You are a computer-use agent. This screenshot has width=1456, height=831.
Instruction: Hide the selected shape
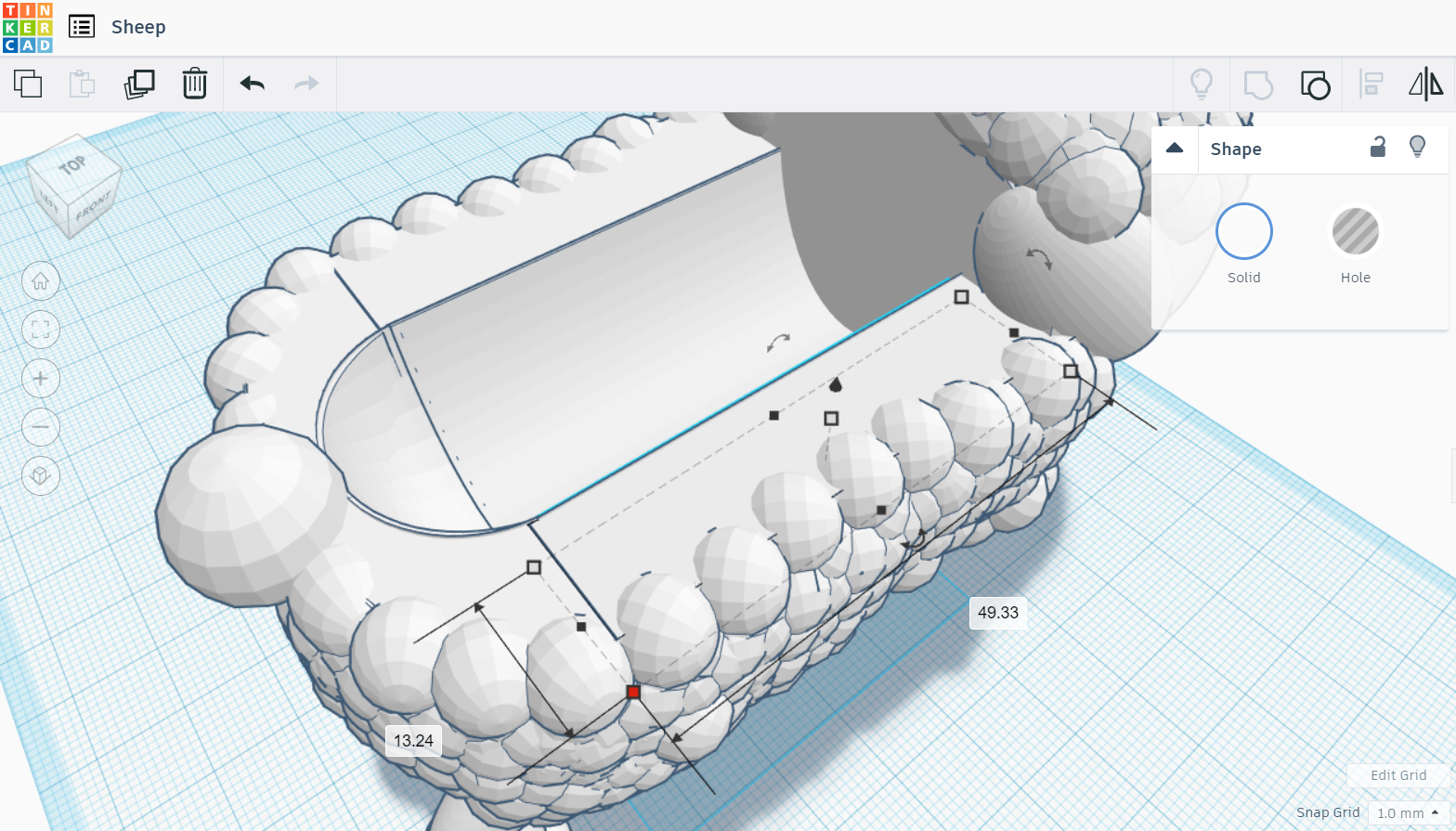pyautogui.click(x=1417, y=147)
